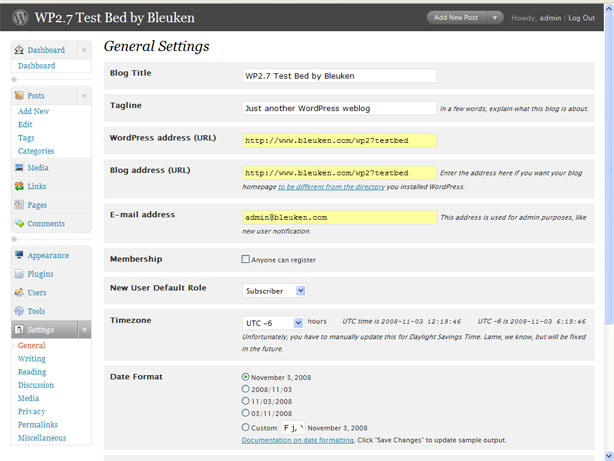Open Media settings submenu item
Image resolution: width=614 pixels, height=461 pixels.
click(x=28, y=398)
